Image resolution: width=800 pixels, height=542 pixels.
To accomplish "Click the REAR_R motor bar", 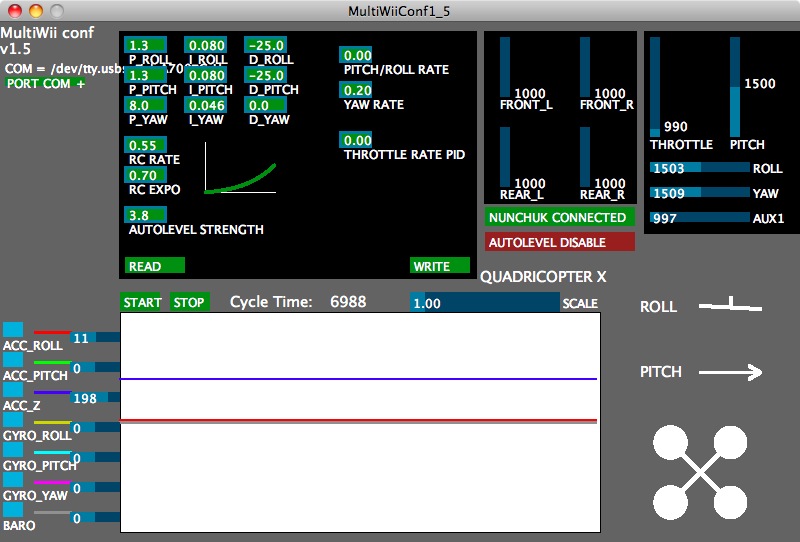I will click(585, 157).
